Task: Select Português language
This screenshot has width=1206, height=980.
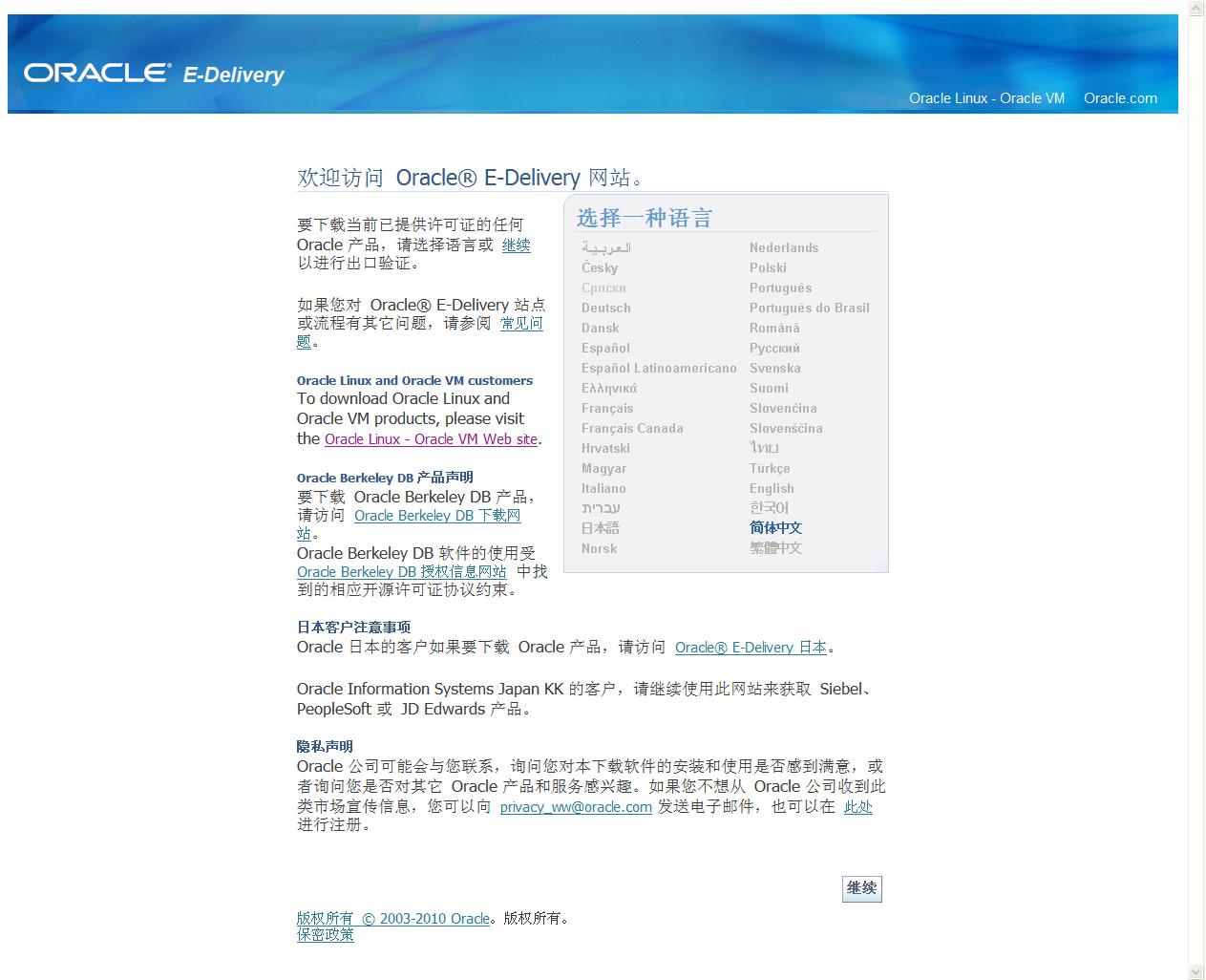Action: click(780, 288)
